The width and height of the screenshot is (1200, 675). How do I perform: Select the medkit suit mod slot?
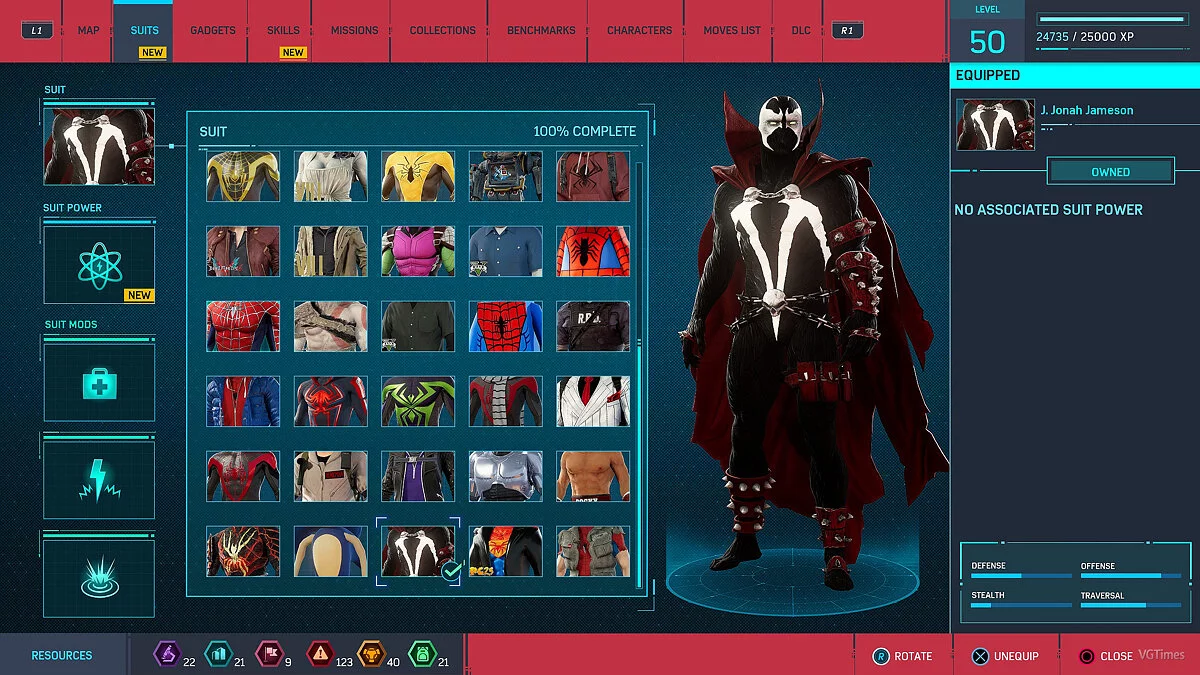click(99, 381)
